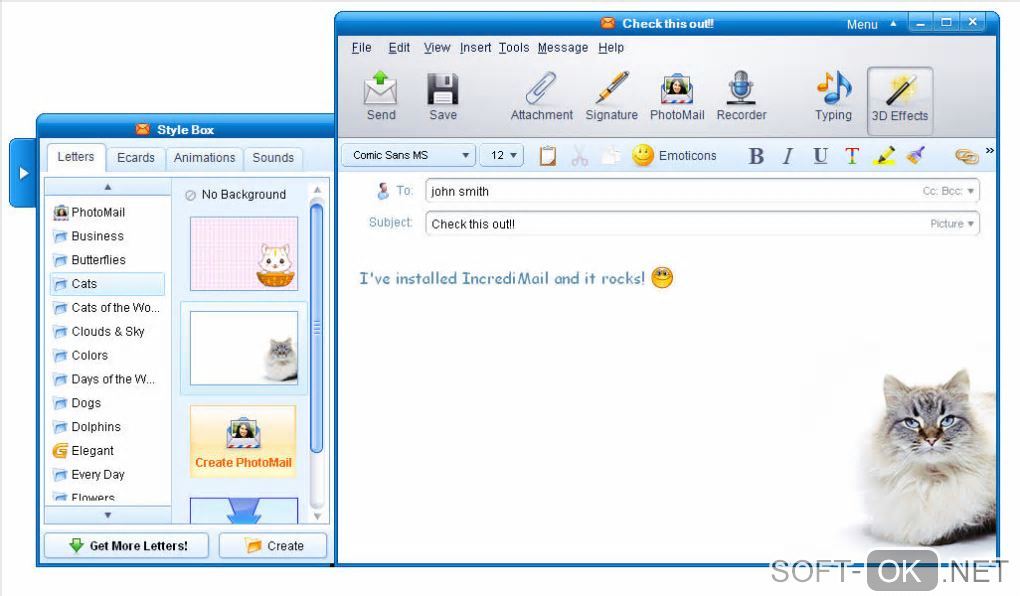Open the Insert menu
Image resolution: width=1020 pixels, height=596 pixels.
[x=476, y=47]
